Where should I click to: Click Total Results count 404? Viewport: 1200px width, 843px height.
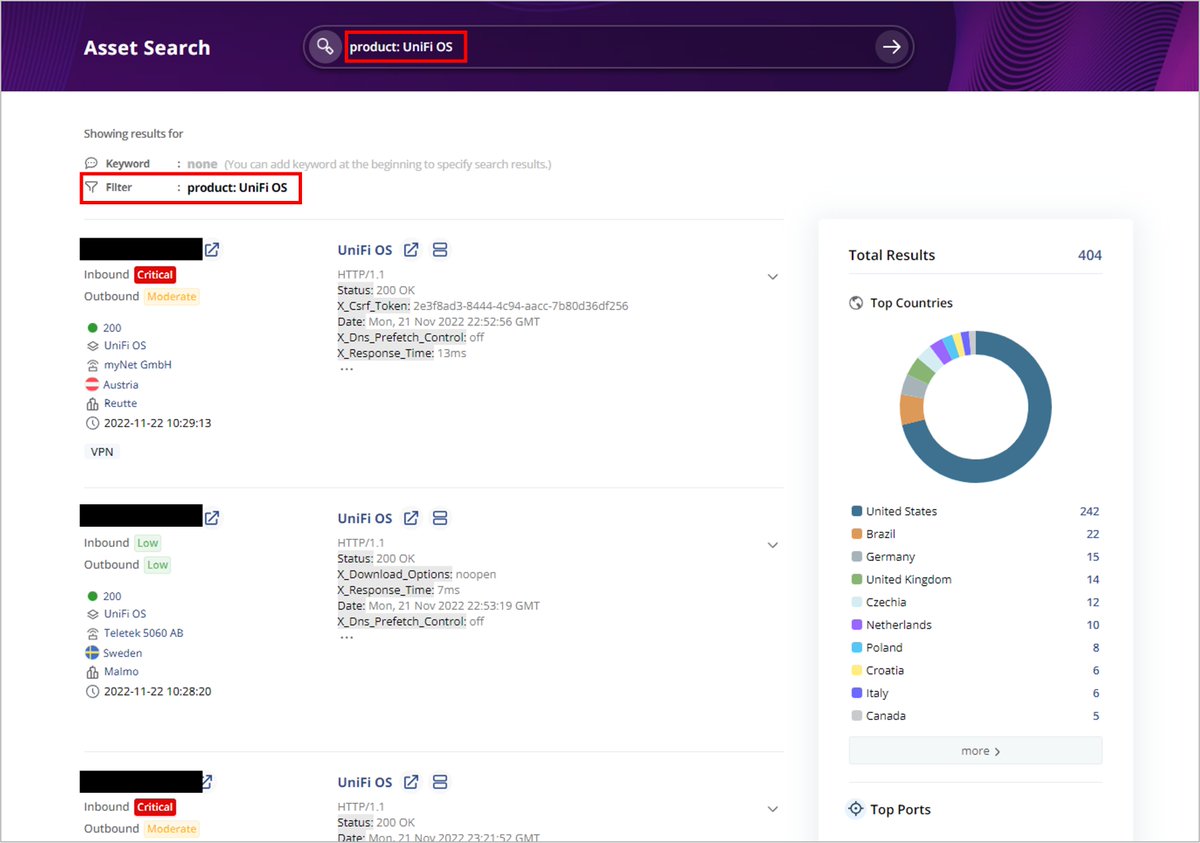(1089, 255)
